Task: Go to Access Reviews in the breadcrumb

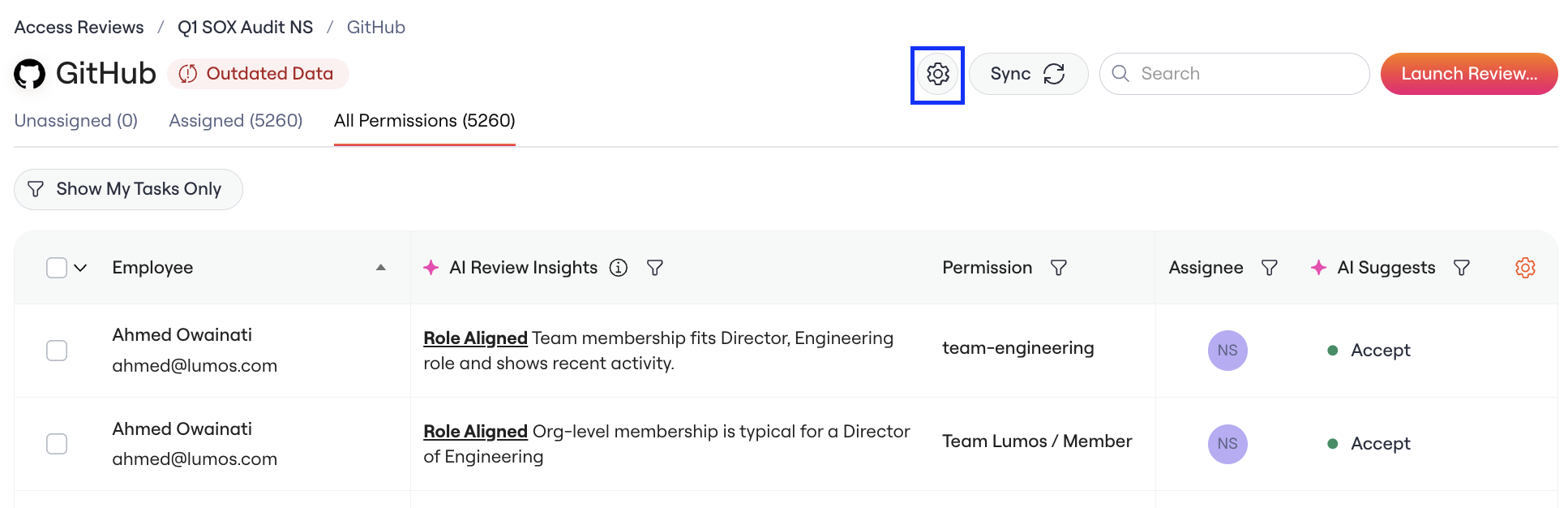Action: [79, 28]
